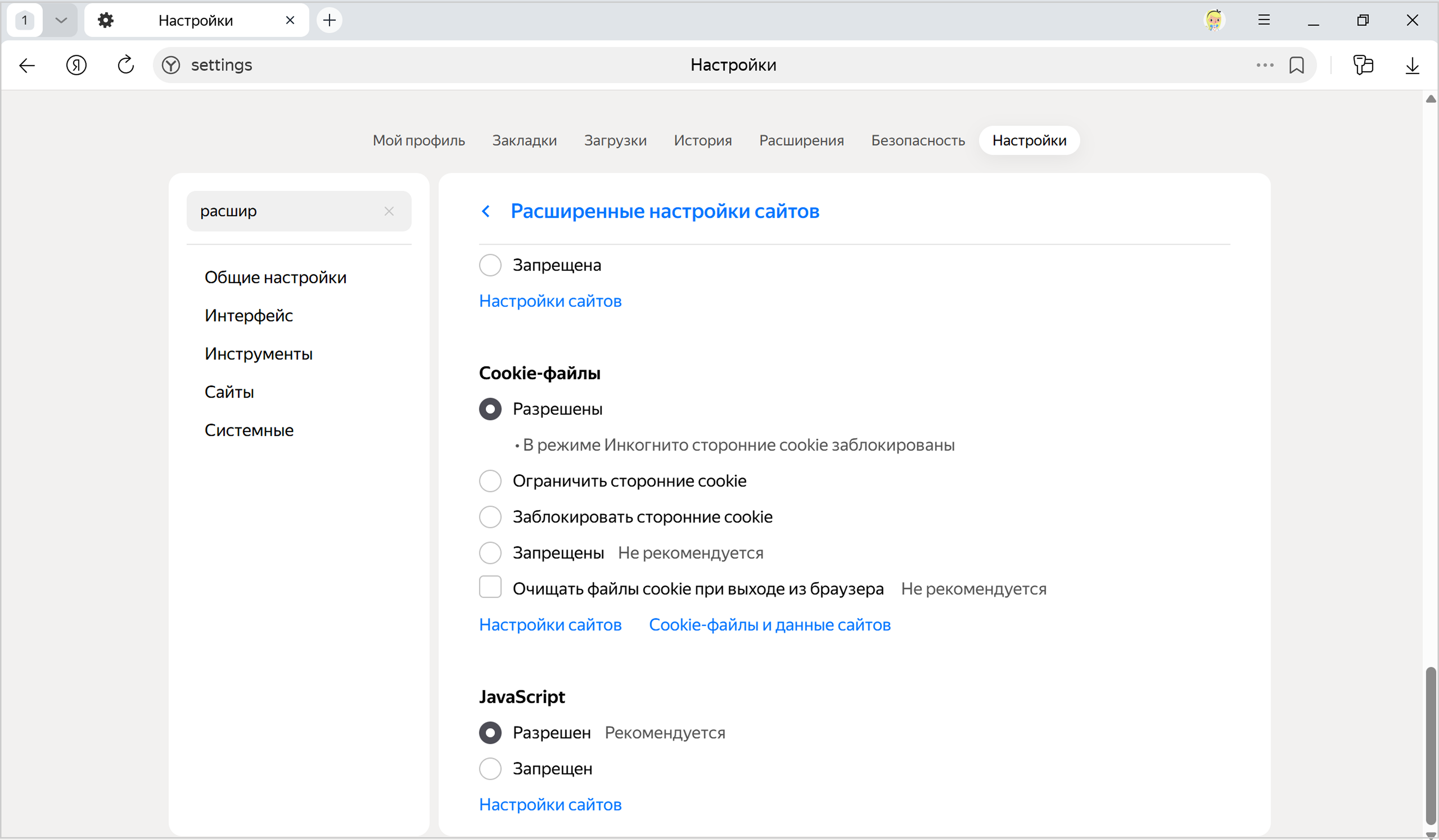Open the hamburger browser menu

(x=1264, y=20)
